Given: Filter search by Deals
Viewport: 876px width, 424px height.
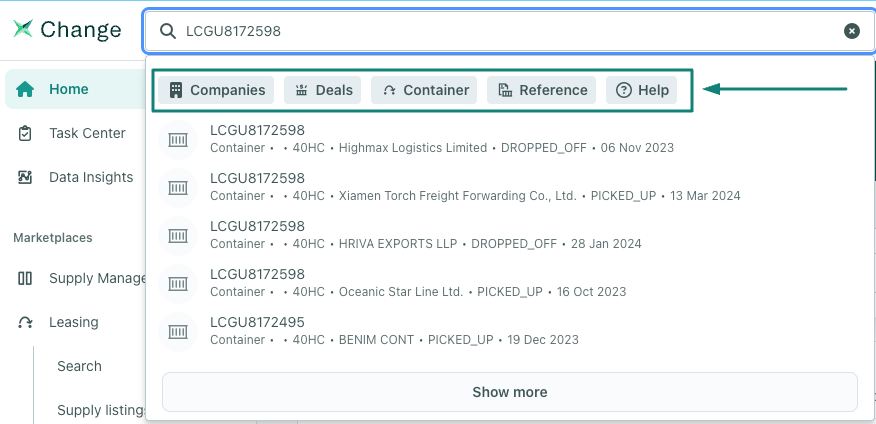Looking at the screenshot, I should (x=323, y=90).
